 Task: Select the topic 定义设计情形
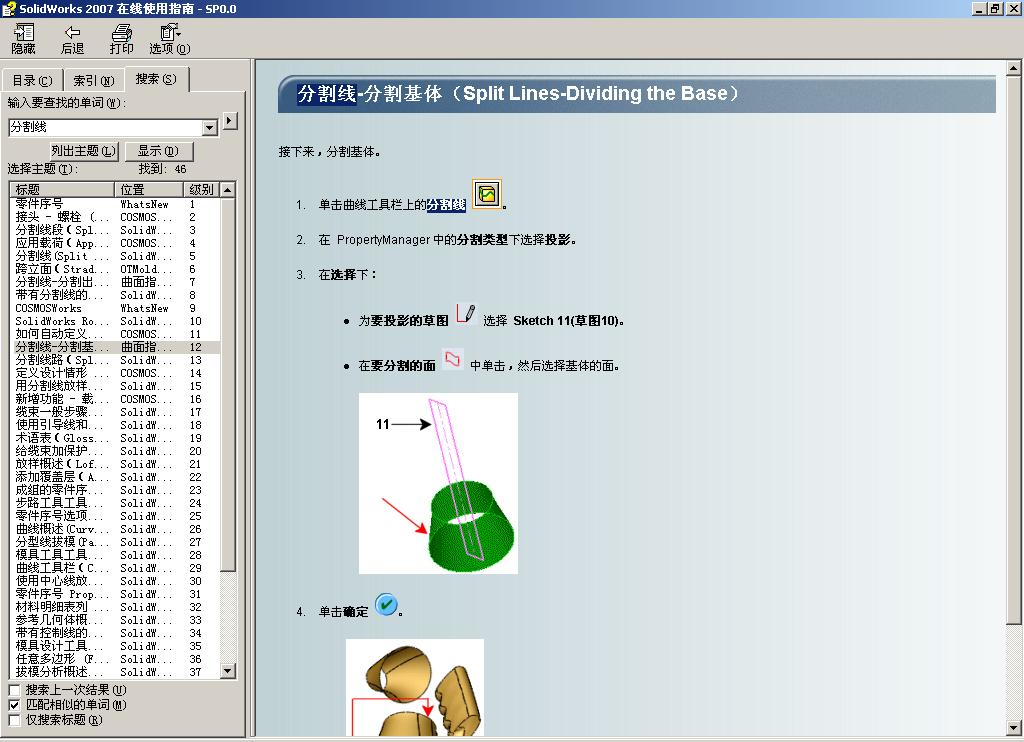tap(116, 373)
